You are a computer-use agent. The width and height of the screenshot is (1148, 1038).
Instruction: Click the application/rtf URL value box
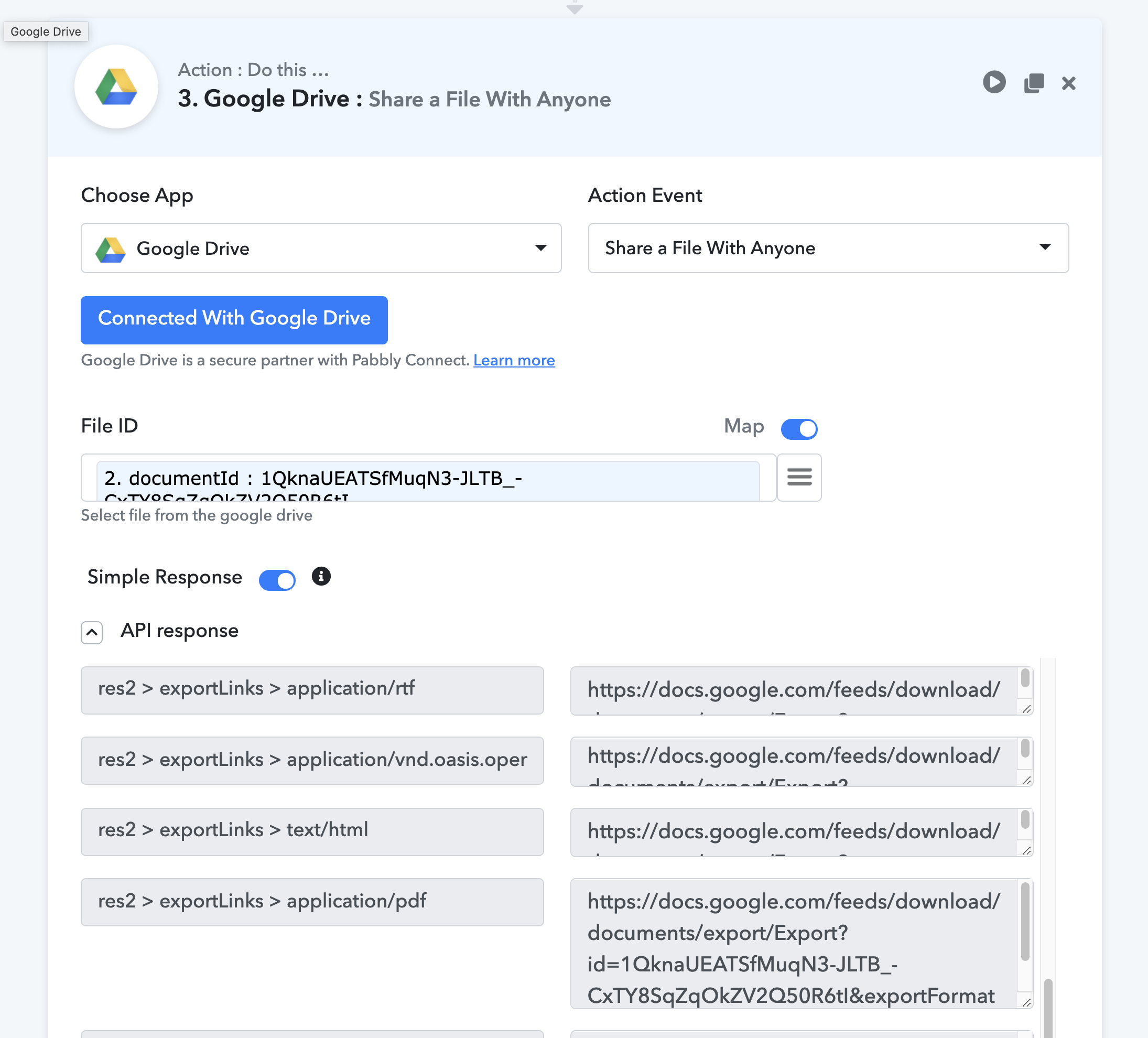coord(801,690)
